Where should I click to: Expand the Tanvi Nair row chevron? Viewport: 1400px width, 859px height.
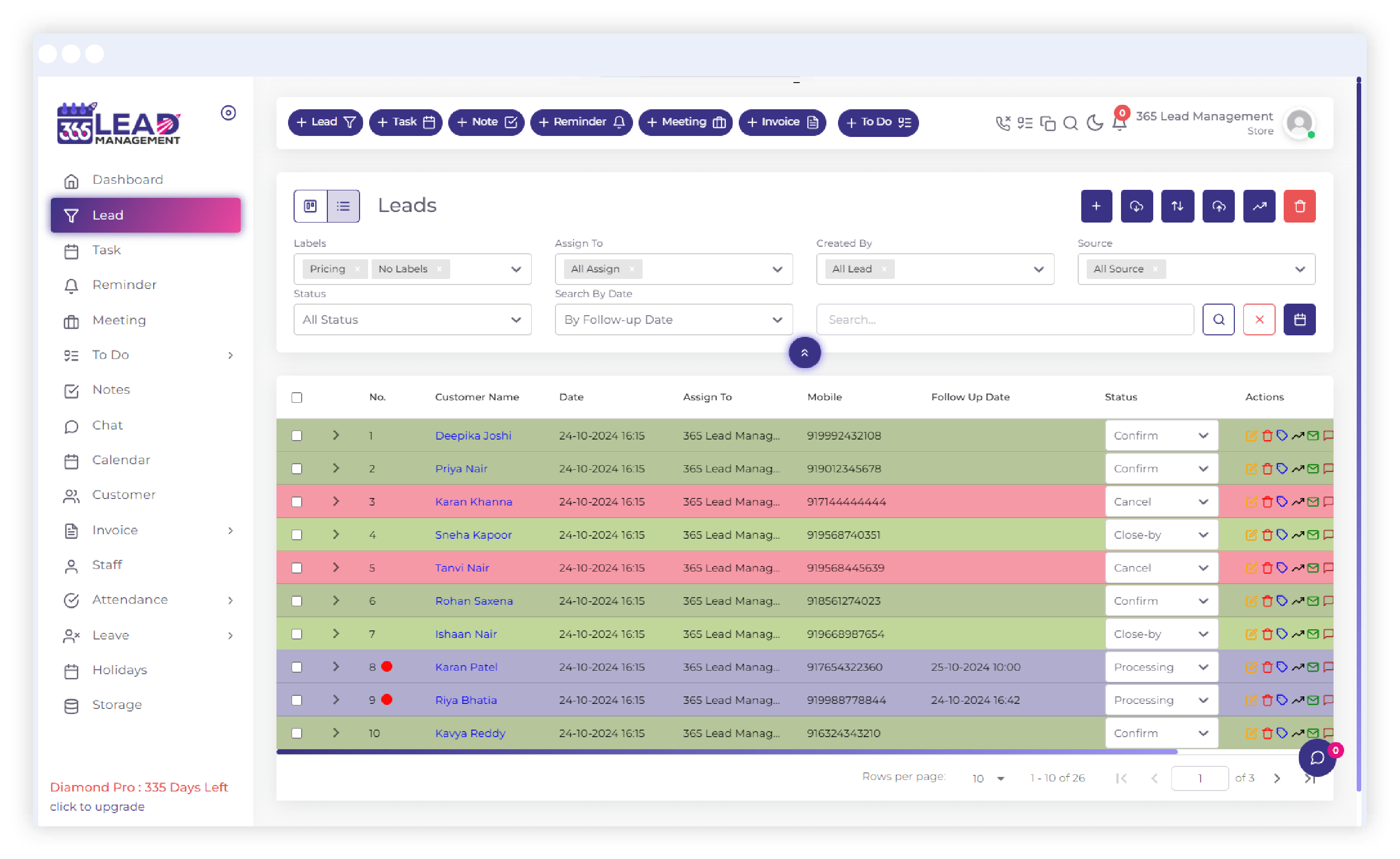[x=336, y=567]
